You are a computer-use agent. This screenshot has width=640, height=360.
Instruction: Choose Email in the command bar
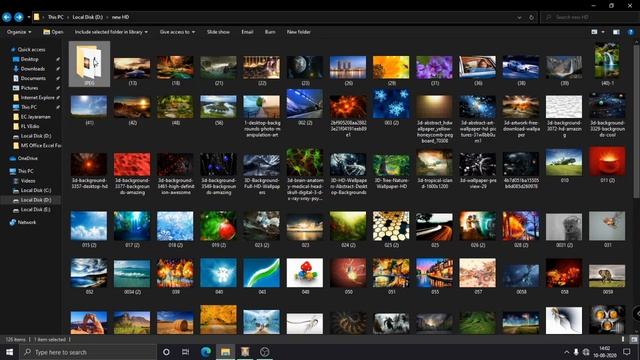[x=247, y=32]
